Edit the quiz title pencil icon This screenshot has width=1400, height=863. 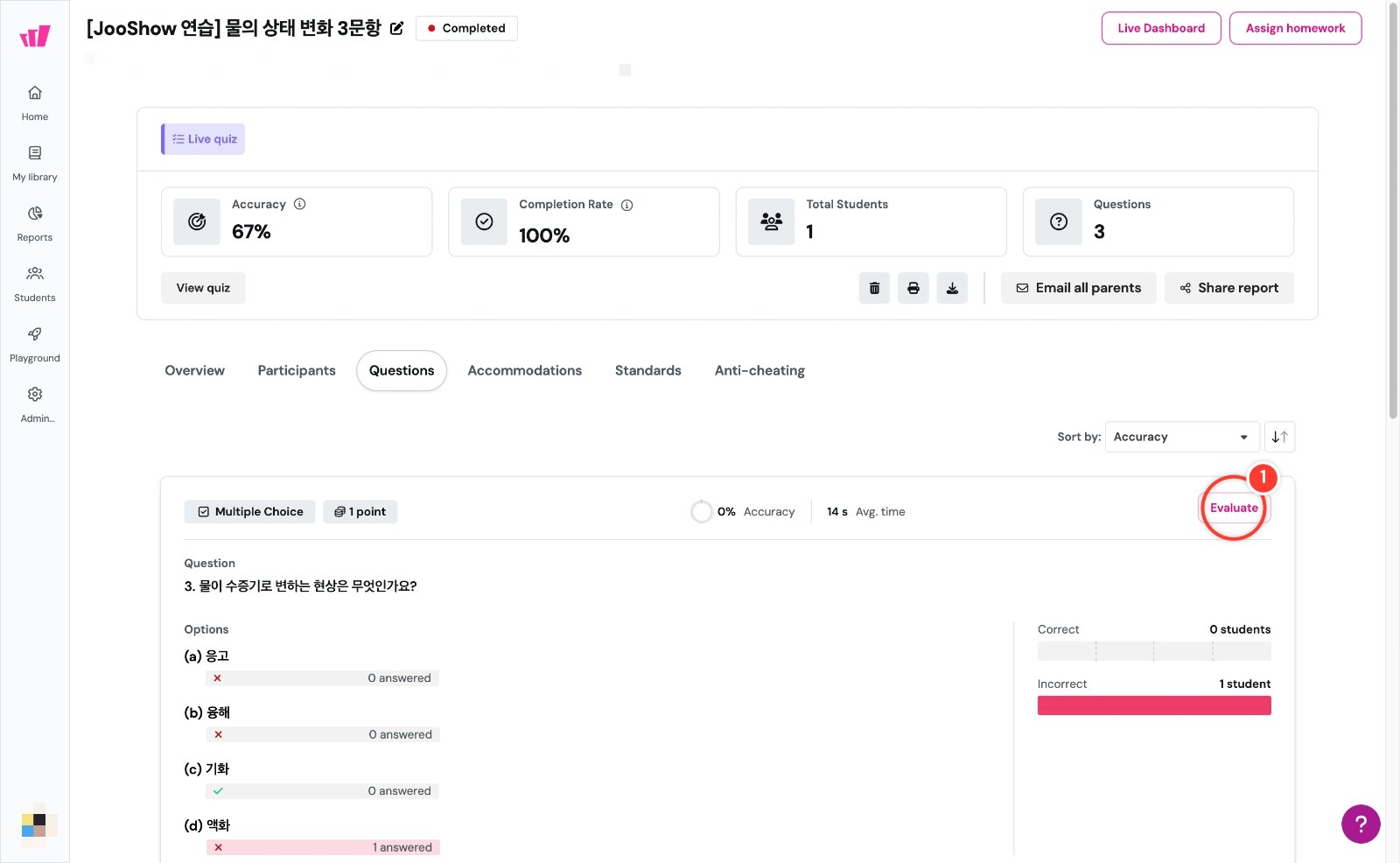pos(396,28)
